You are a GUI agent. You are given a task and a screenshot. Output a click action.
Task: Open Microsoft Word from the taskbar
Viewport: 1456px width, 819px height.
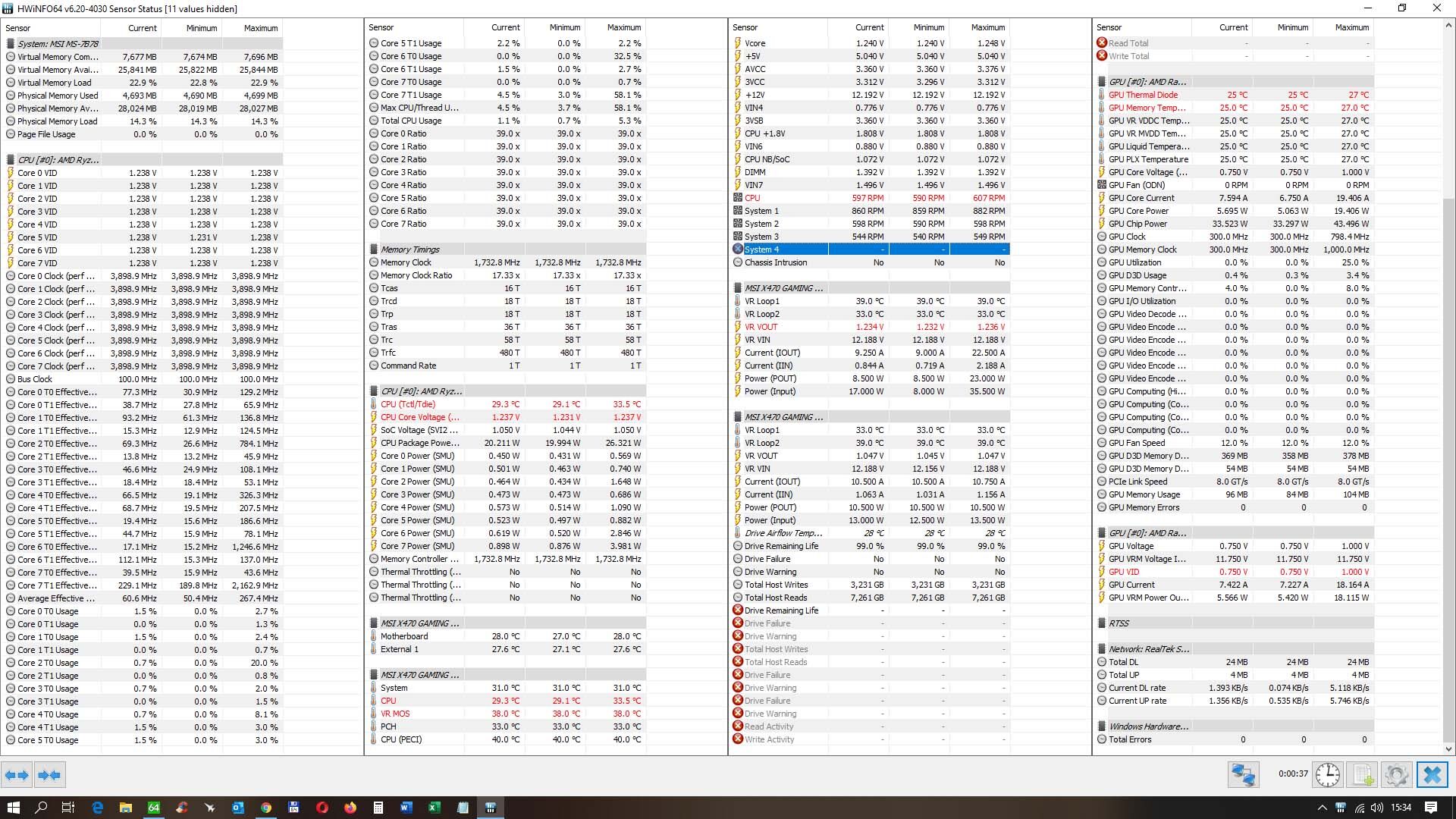(x=406, y=808)
